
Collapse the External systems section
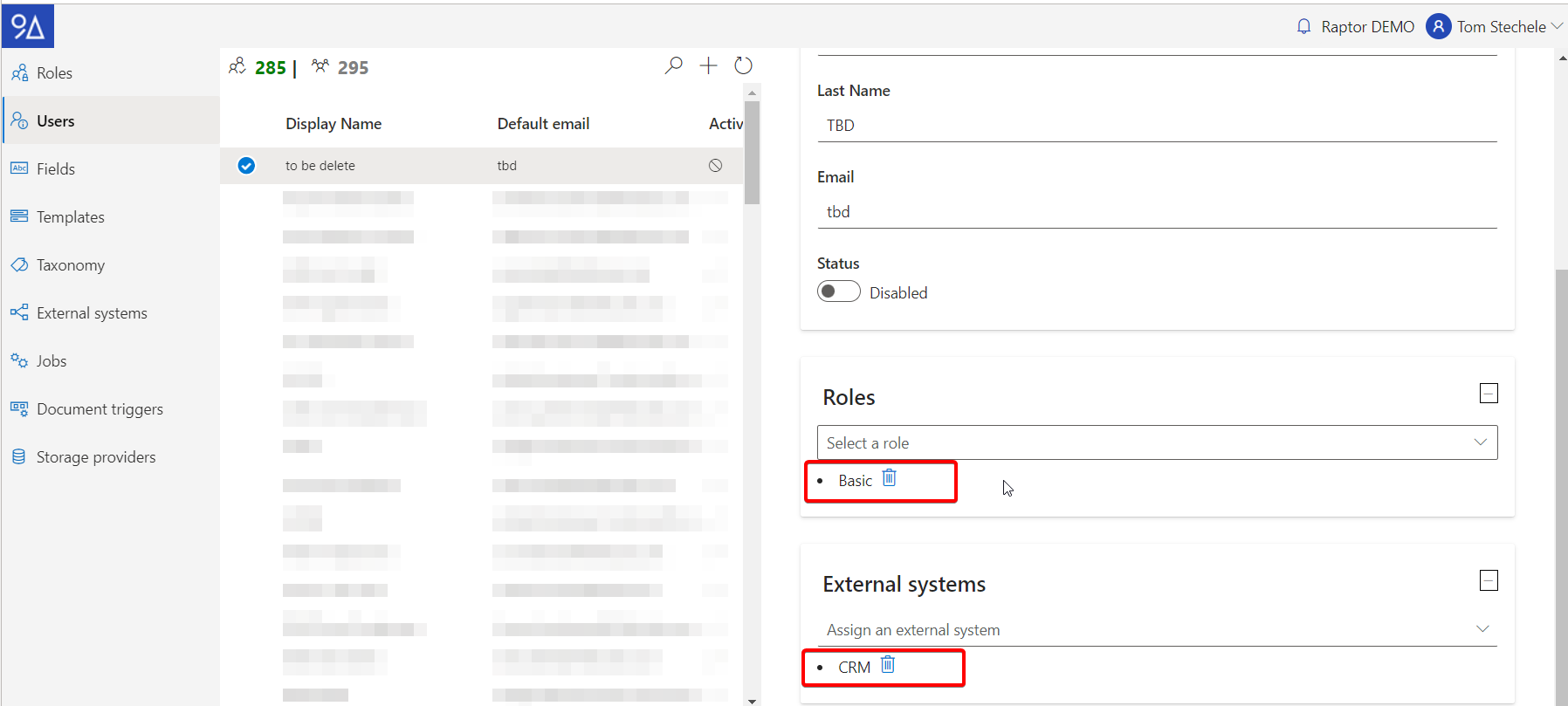(x=1489, y=580)
